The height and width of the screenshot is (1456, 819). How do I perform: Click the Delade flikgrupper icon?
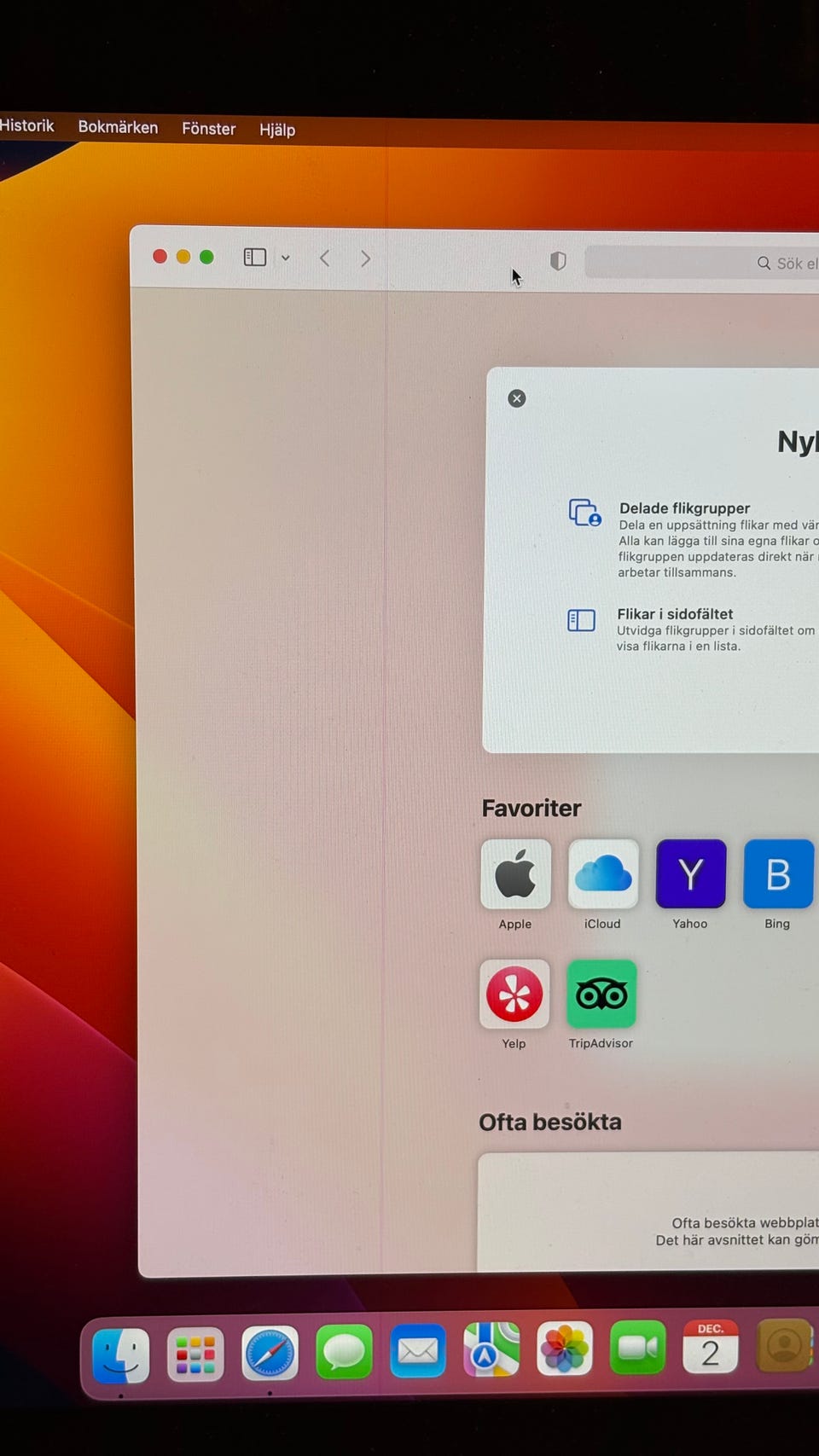(x=585, y=513)
